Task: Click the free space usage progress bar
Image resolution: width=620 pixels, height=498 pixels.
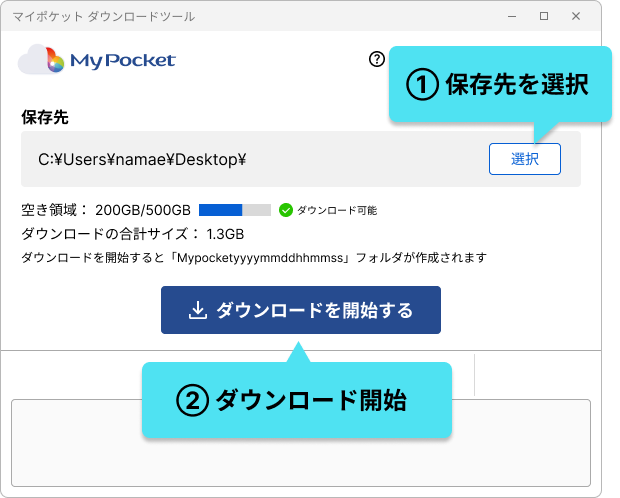Action: 234,210
